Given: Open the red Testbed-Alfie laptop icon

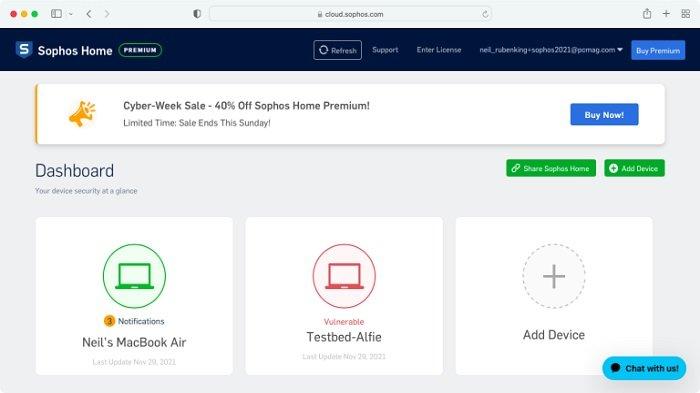Looking at the screenshot, I should coord(344,276).
